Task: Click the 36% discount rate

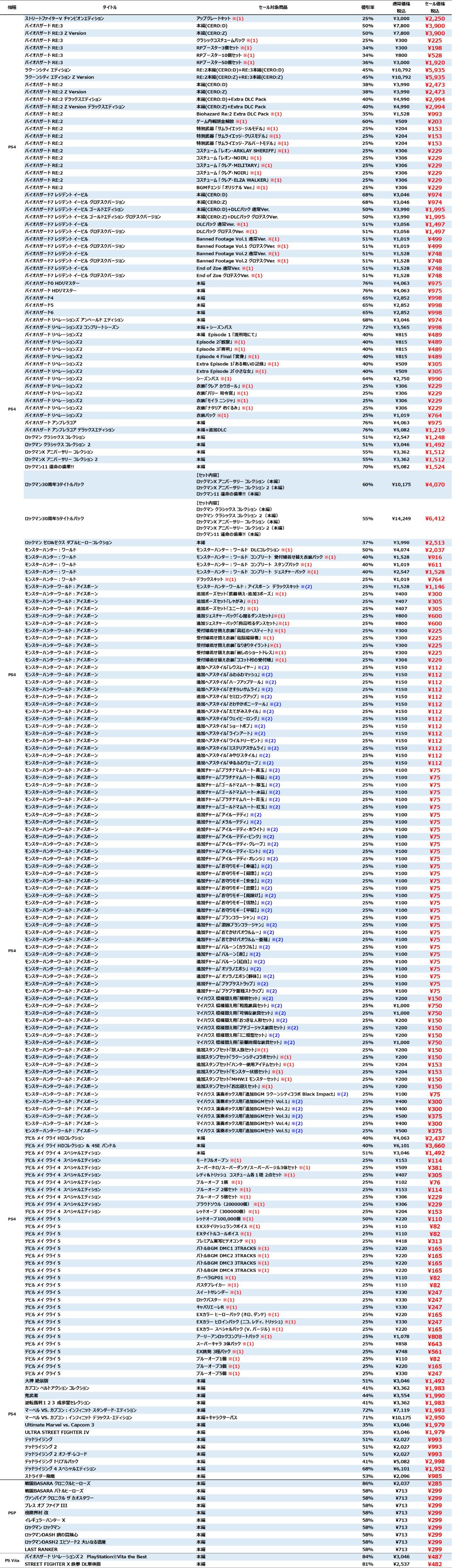Action: click(367, 63)
